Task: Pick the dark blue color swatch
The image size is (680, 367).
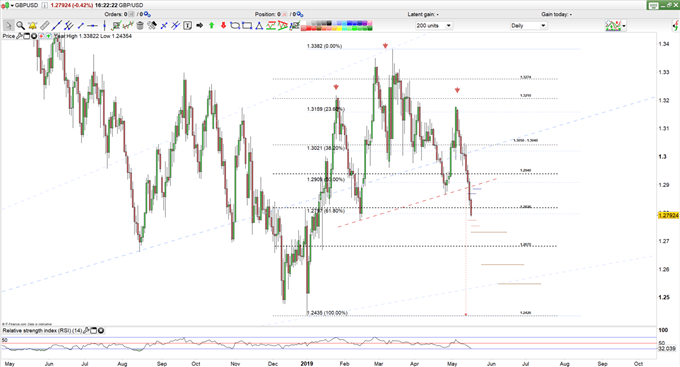Action: (360, 23)
